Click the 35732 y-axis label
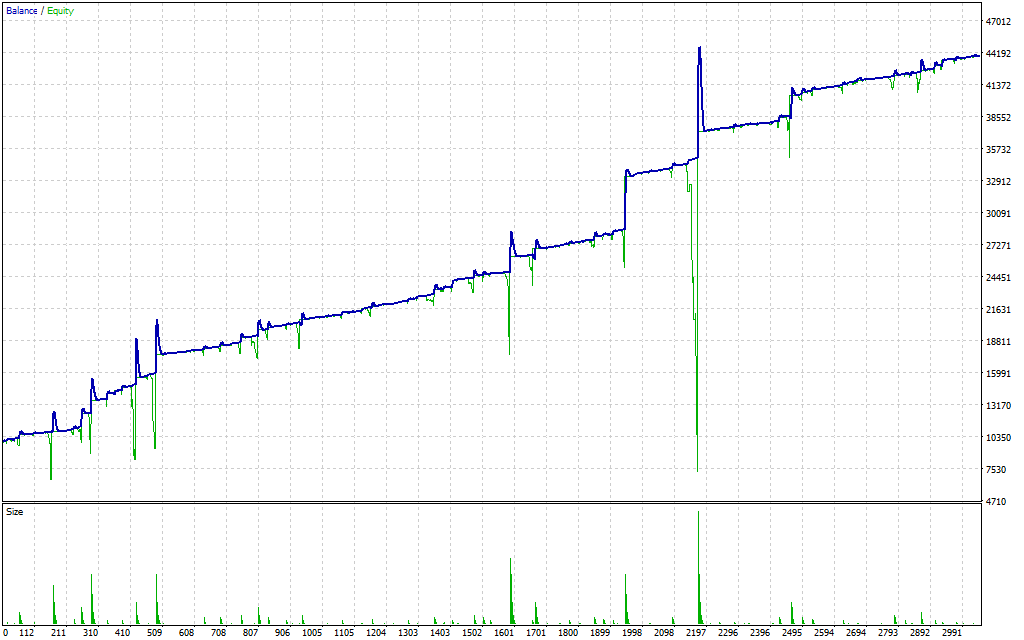 [999, 150]
